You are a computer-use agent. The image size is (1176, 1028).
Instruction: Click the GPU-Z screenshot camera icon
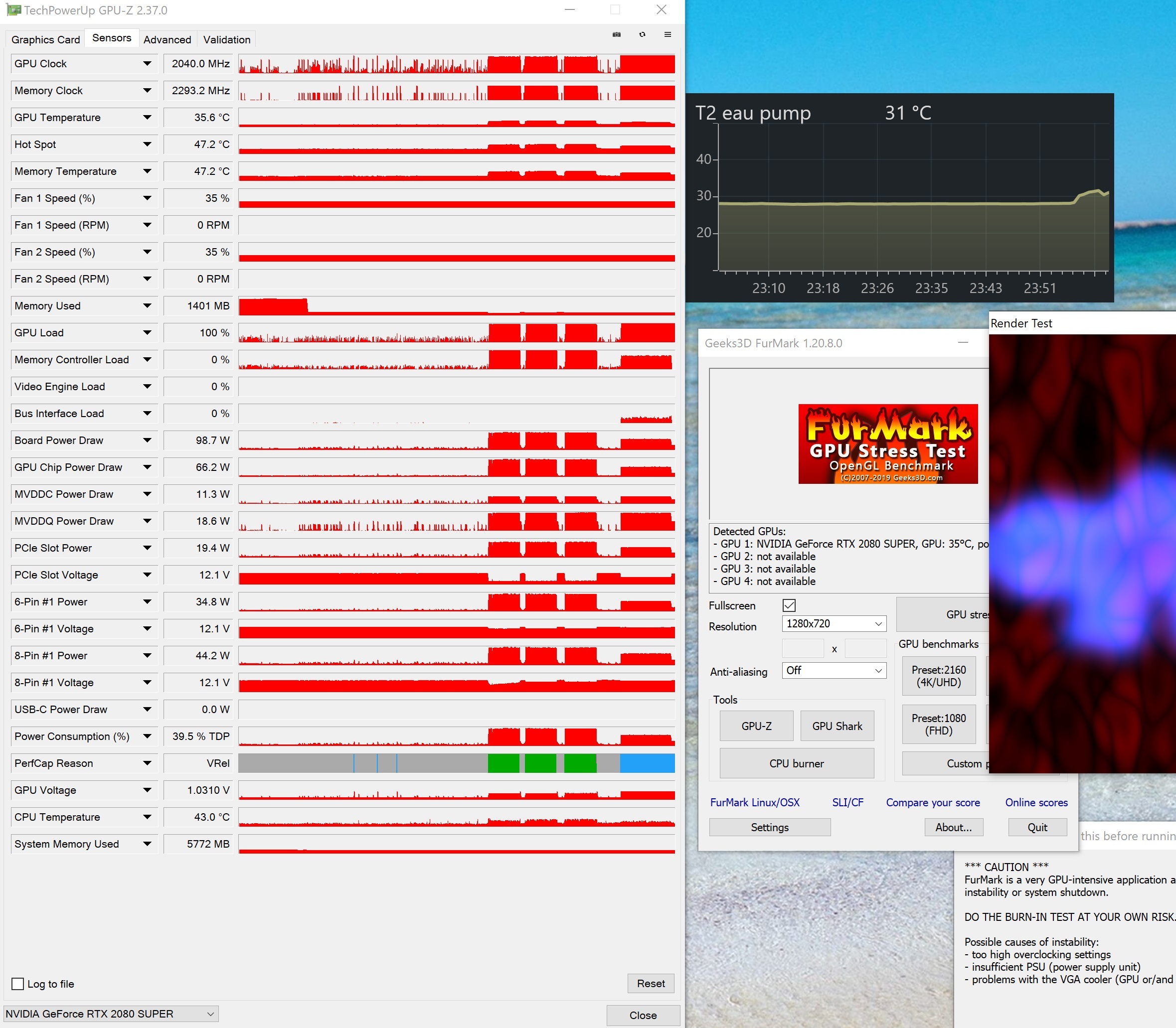click(616, 34)
